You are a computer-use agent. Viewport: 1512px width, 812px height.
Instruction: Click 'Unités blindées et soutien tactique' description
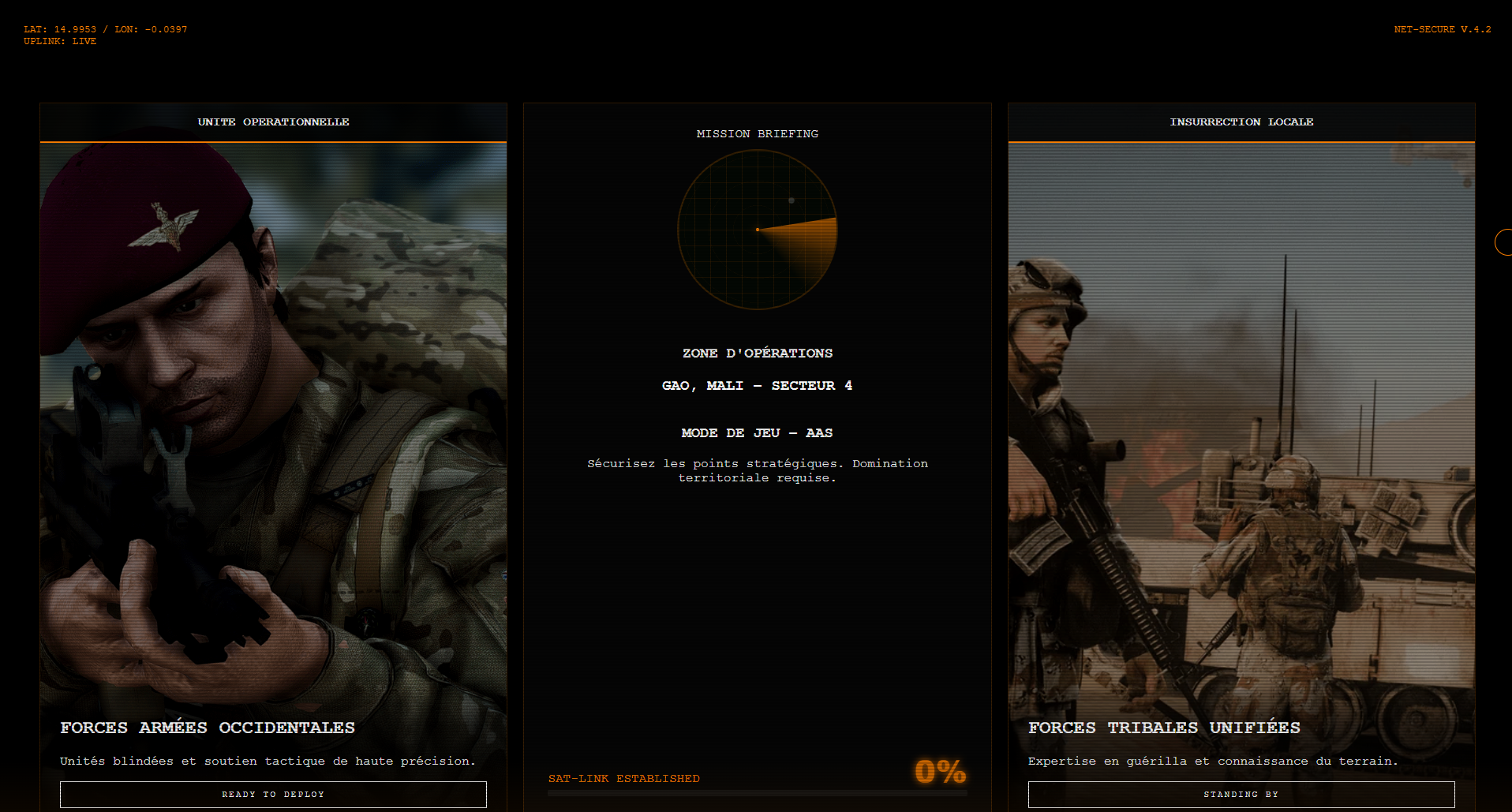coord(268,761)
